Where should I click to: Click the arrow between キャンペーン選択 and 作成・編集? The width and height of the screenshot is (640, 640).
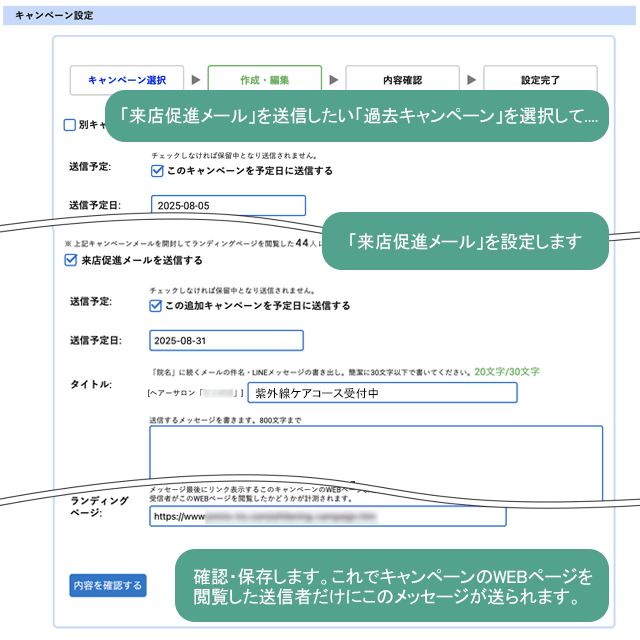tap(196, 80)
